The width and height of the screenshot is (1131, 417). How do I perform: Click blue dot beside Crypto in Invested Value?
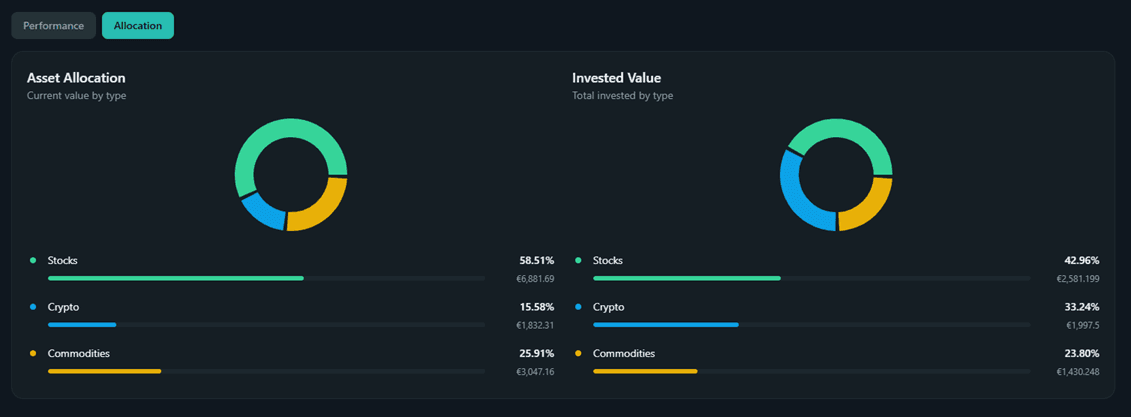coord(578,307)
